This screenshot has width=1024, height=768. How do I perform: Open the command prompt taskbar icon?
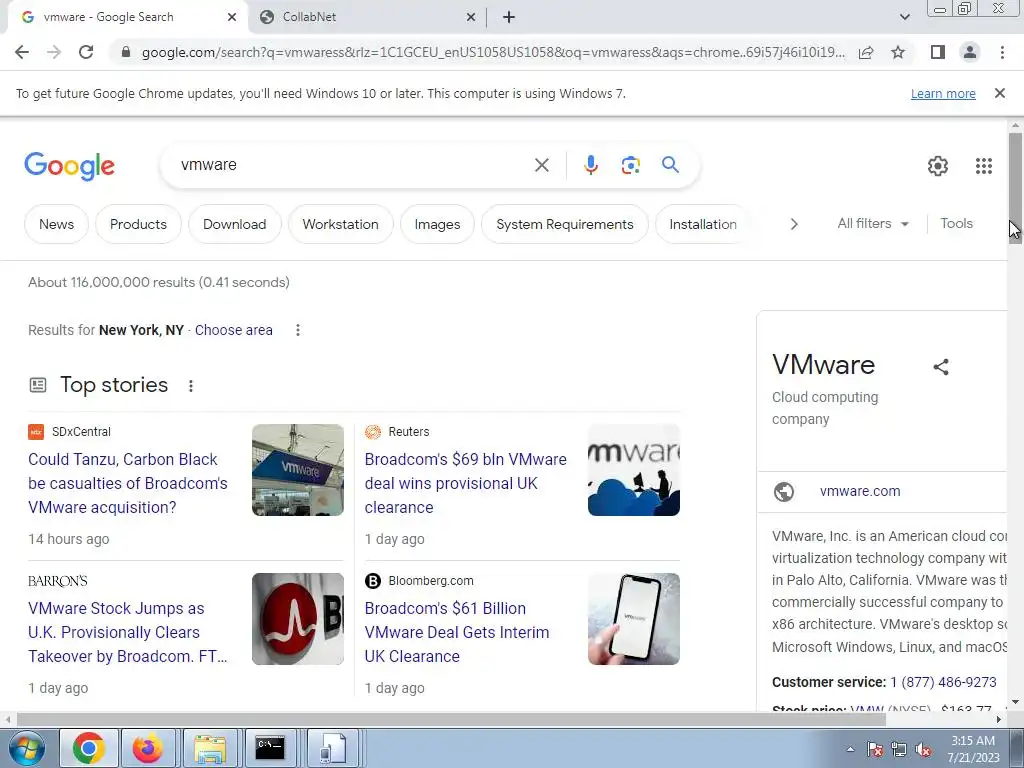[270, 748]
